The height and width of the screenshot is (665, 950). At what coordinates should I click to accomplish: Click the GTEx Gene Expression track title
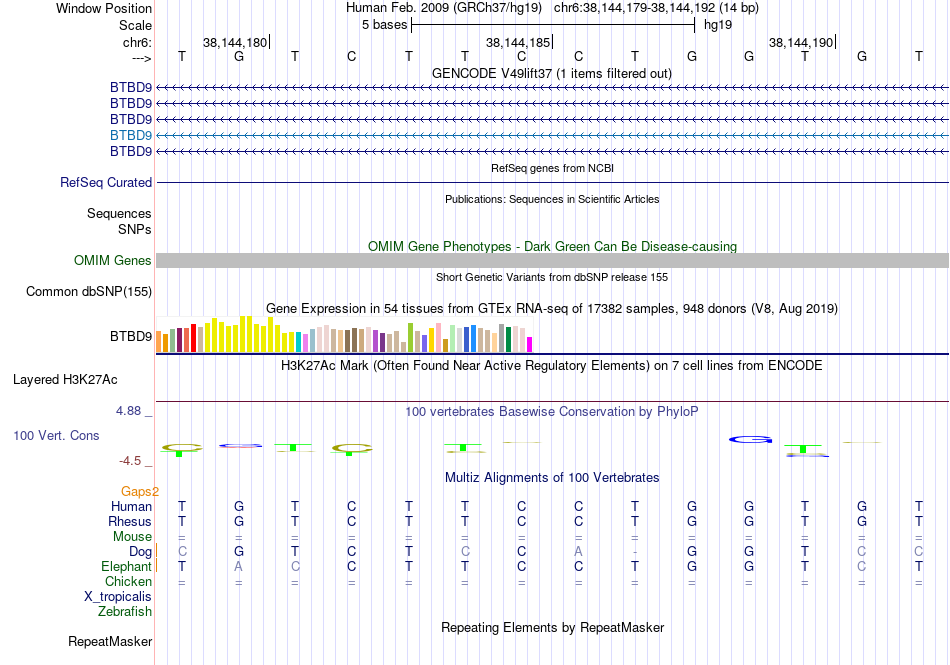552,308
